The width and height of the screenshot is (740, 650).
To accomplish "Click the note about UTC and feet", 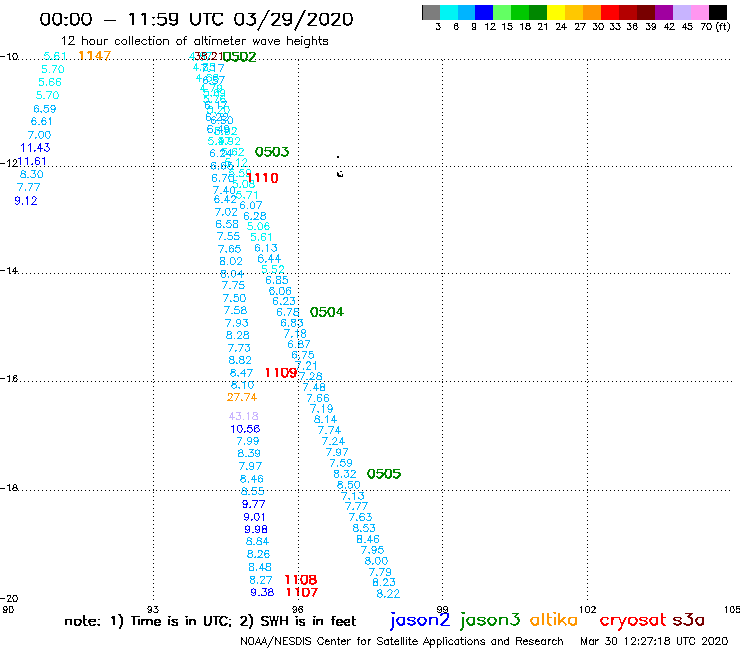I will point(210,621).
